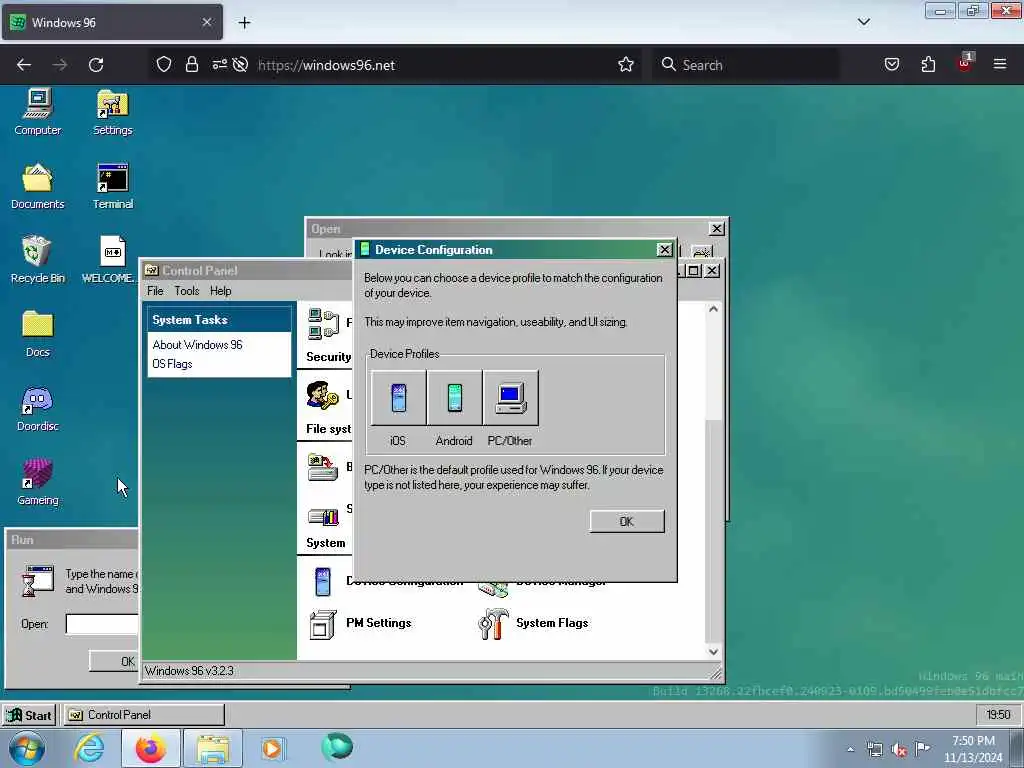Select the Android device profile
The image size is (1024, 768).
455,398
